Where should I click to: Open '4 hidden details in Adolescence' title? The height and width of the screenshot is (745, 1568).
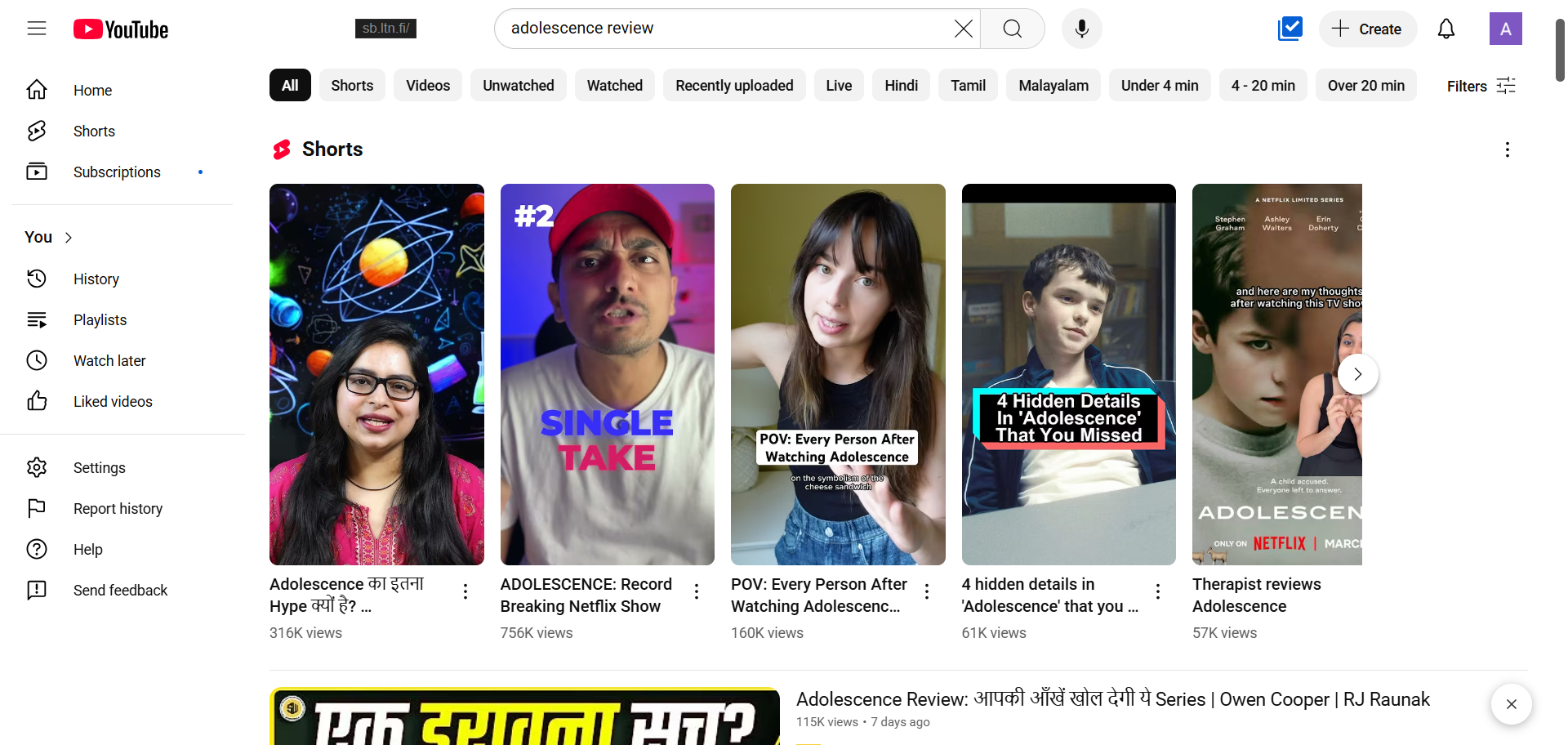click(x=1050, y=596)
